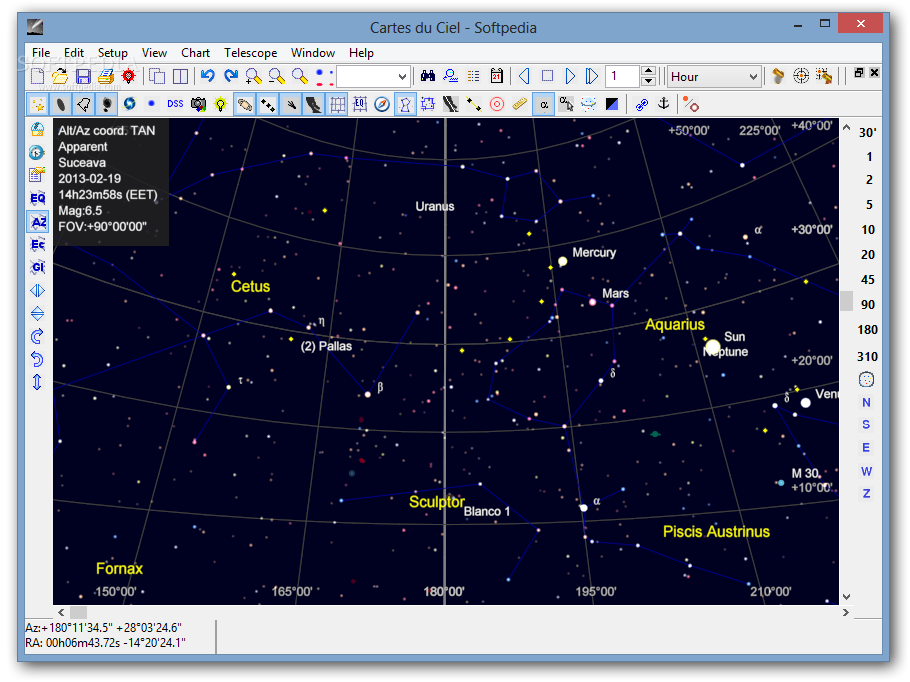Point the view toward W west
The image size is (910, 682).
[x=866, y=471]
